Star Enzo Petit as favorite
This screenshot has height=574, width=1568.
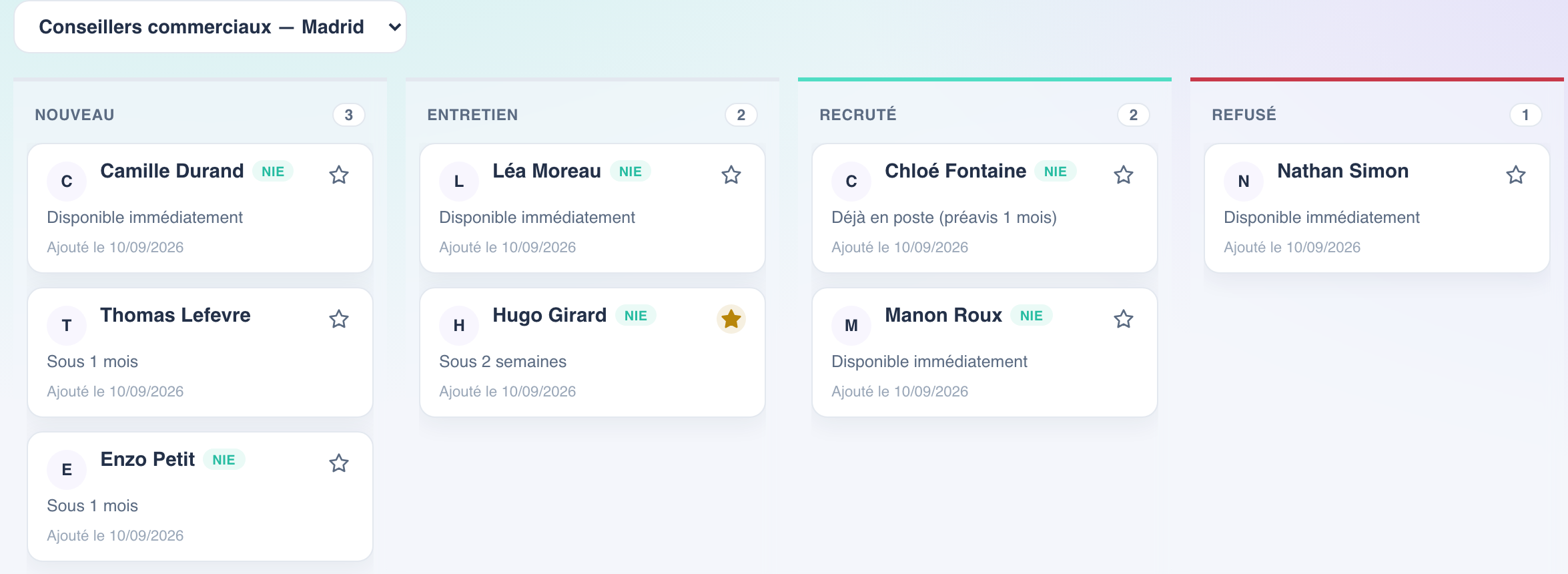(x=339, y=463)
